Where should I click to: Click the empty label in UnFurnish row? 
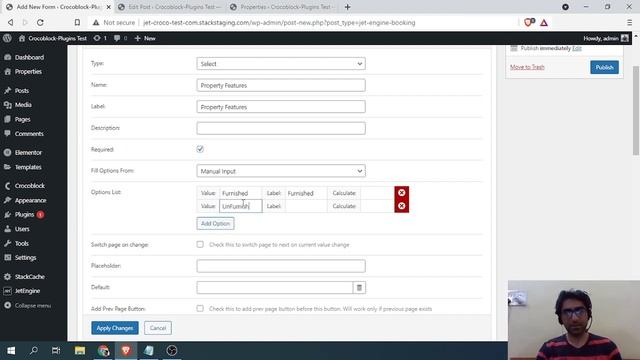coord(306,206)
